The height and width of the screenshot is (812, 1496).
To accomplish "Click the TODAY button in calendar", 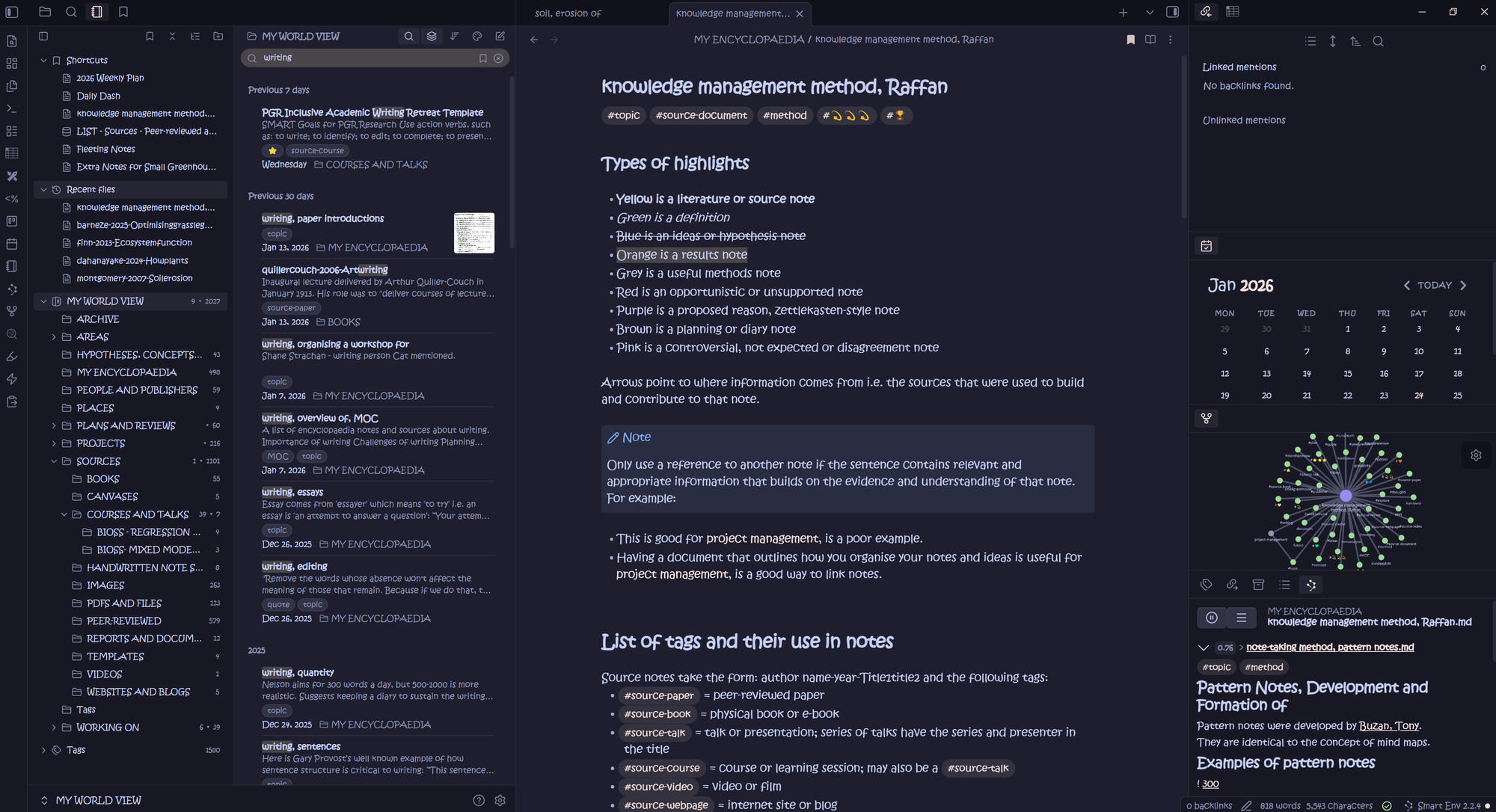I will pos(1434,286).
